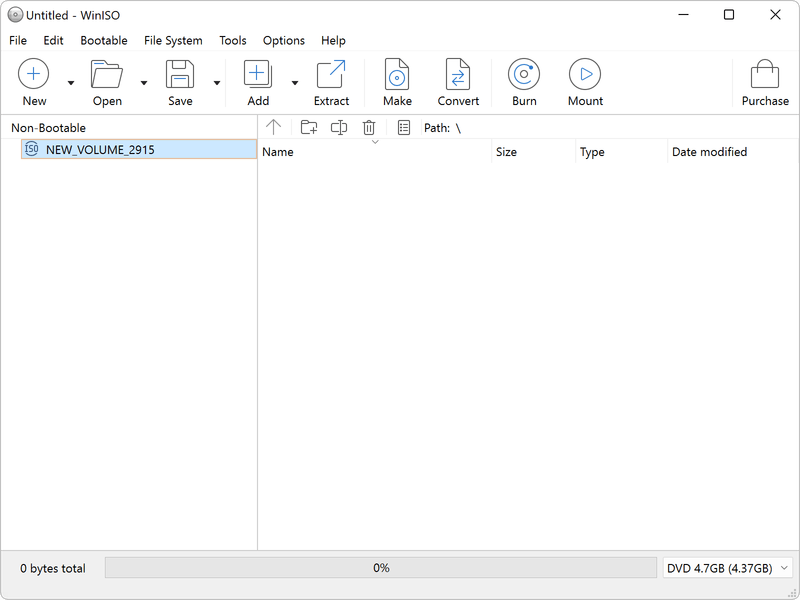
Task: Open the File System menu
Action: 173,41
